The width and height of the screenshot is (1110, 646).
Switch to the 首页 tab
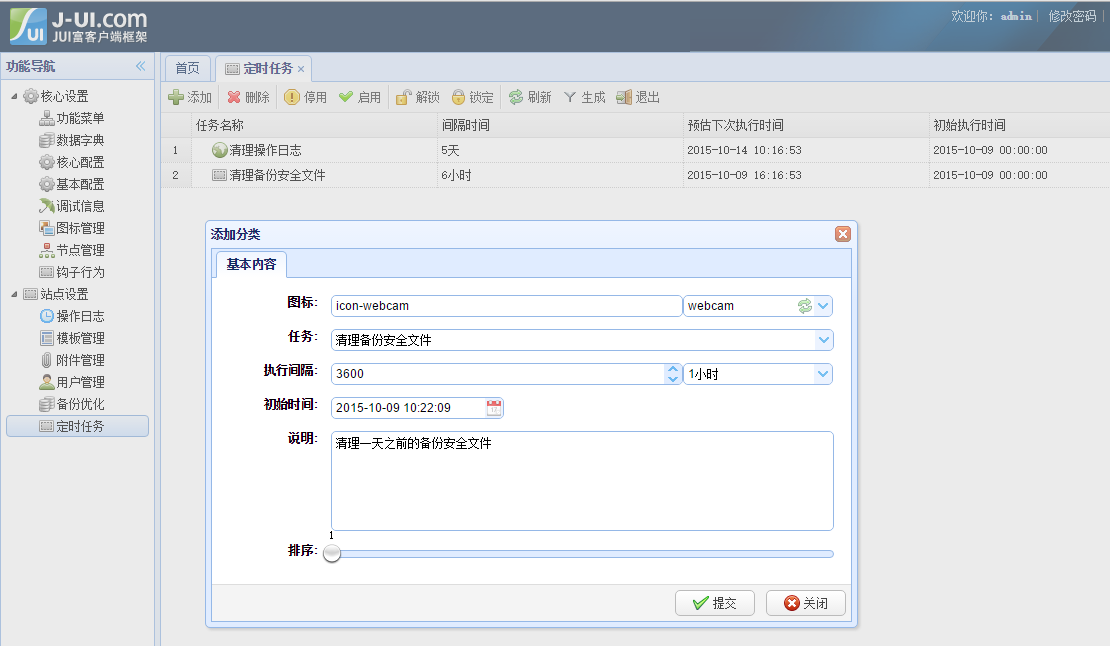tap(187, 68)
